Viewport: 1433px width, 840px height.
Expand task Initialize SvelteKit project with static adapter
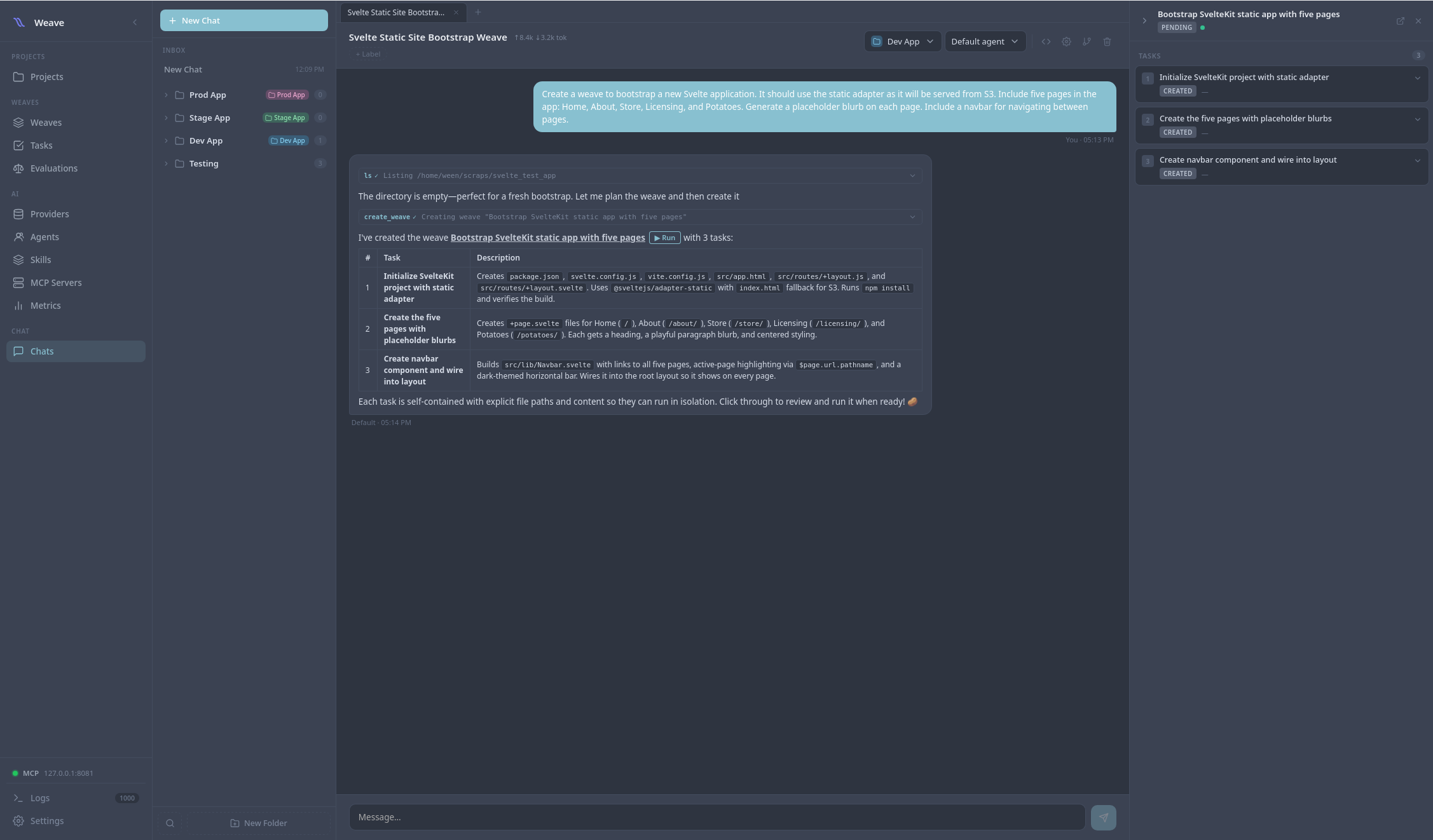tap(1417, 78)
